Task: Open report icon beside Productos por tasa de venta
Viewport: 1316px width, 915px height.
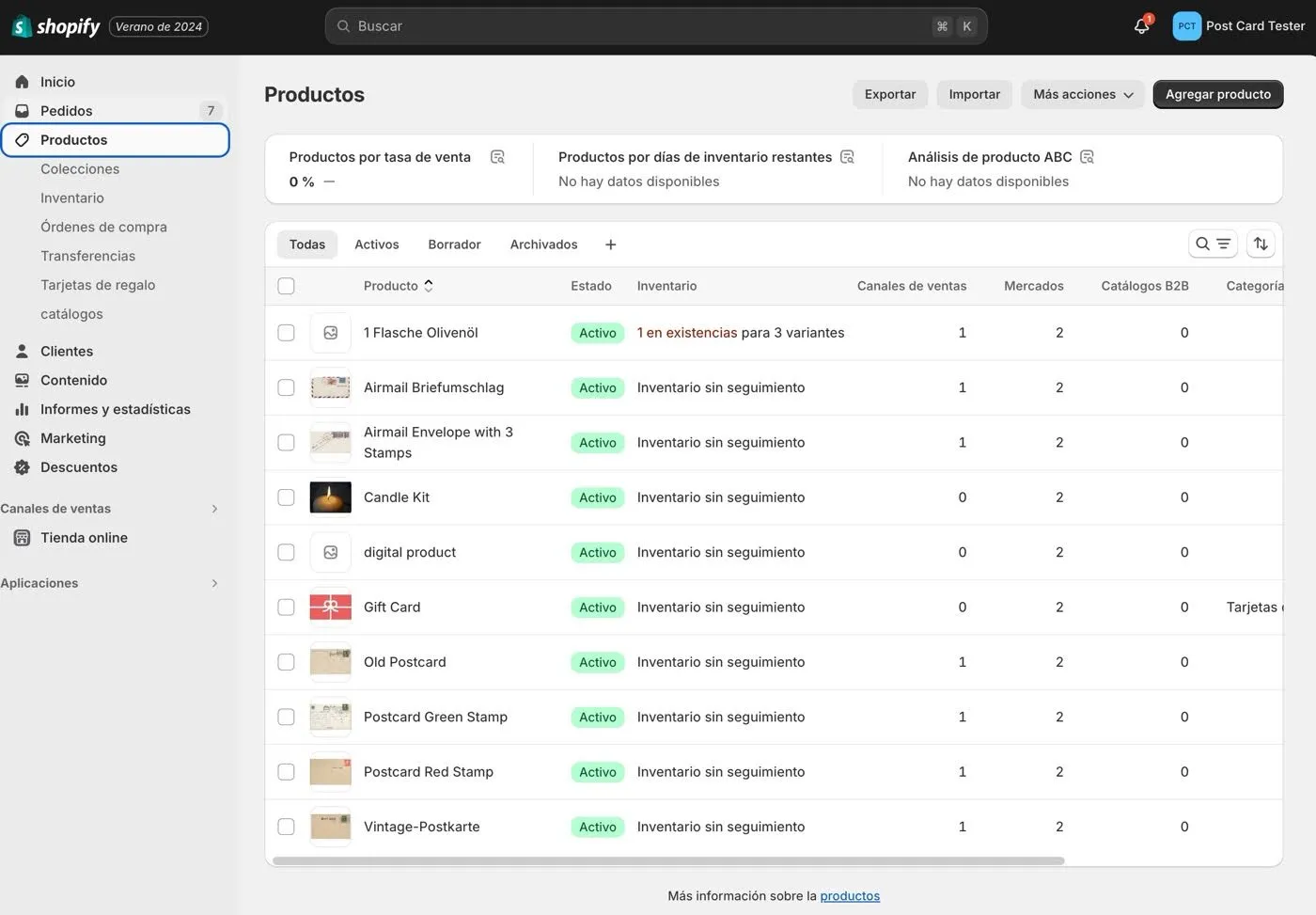Action: coord(497,157)
